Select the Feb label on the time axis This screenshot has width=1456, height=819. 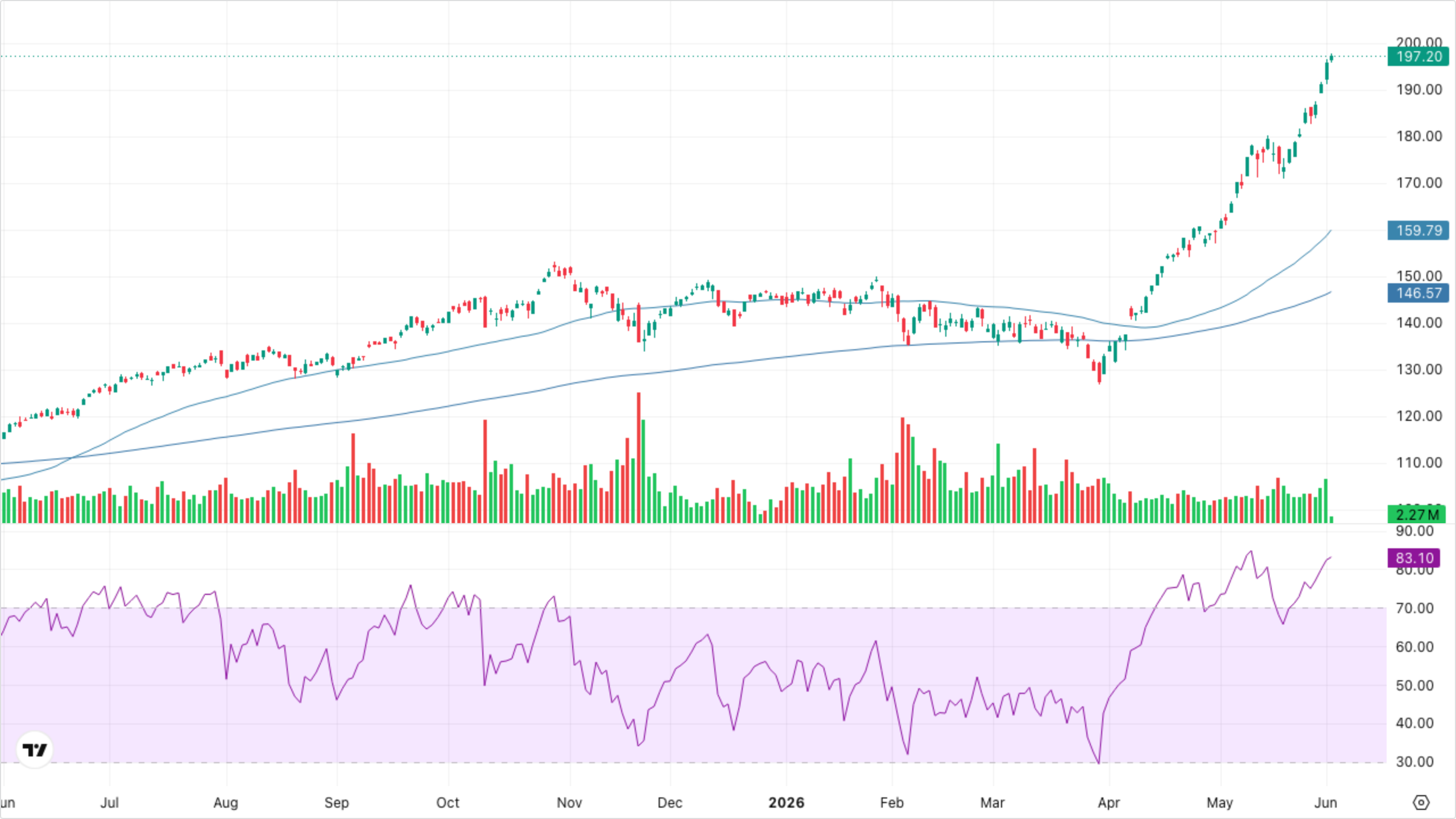click(892, 803)
